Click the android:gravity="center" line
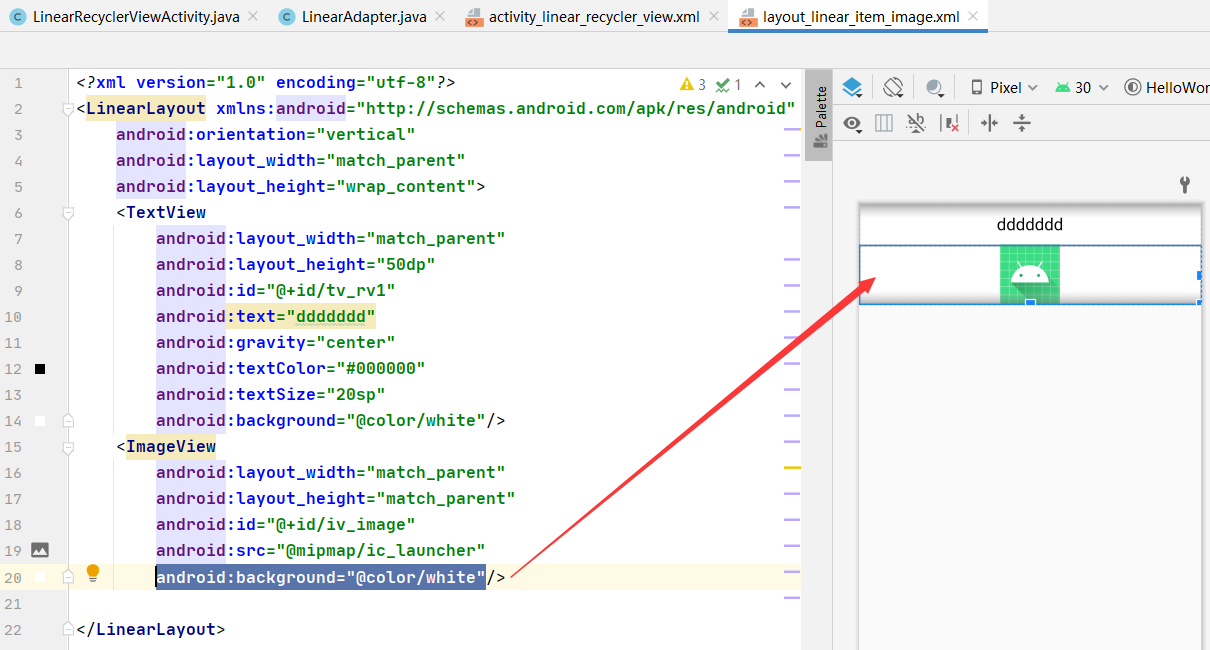 point(276,342)
